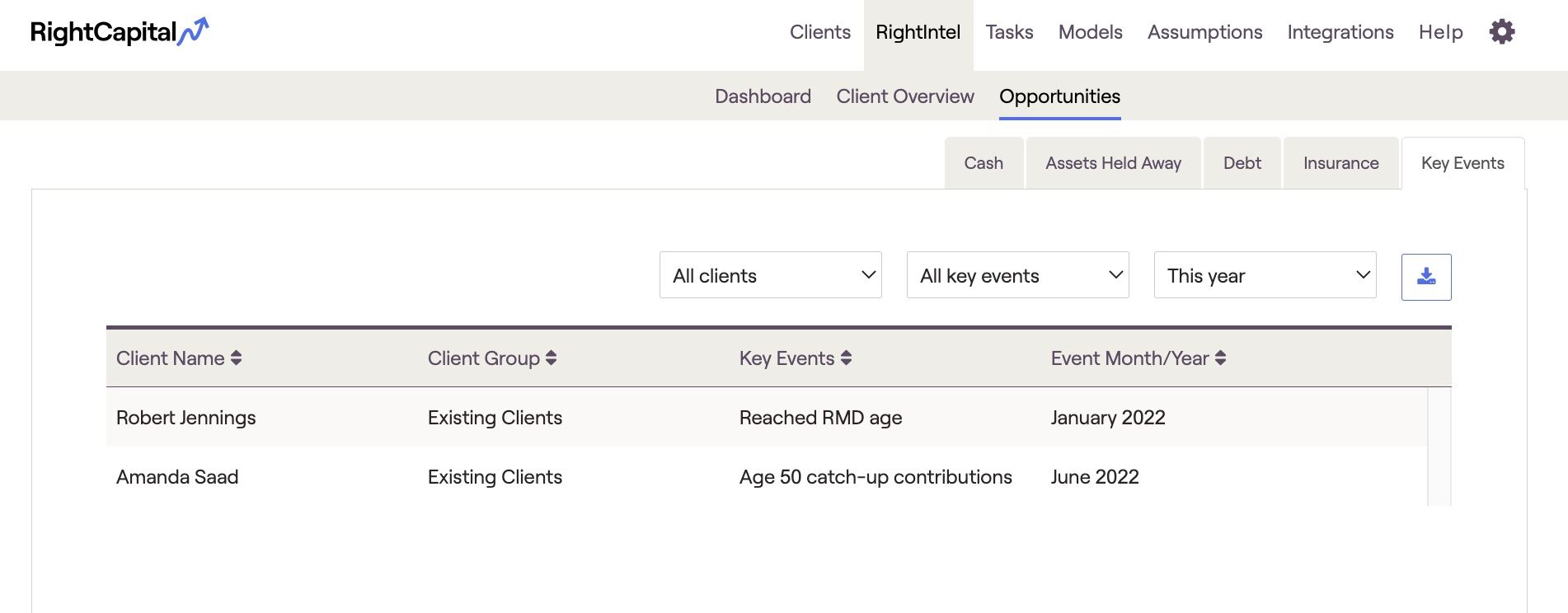The height and width of the screenshot is (613, 1568).
Task: Open the This year dropdown
Action: click(1265, 275)
